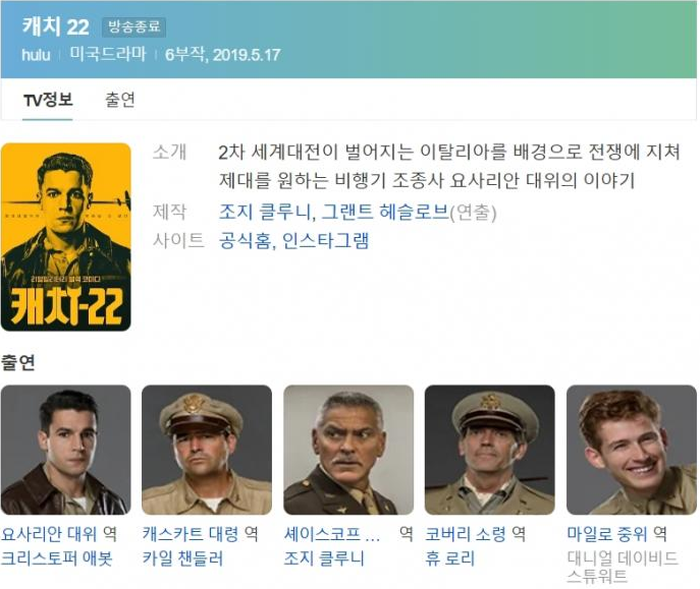Click the 캐치 22 title heading
Image resolution: width=700 pixels, height=589 pixels.
click(x=56, y=27)
